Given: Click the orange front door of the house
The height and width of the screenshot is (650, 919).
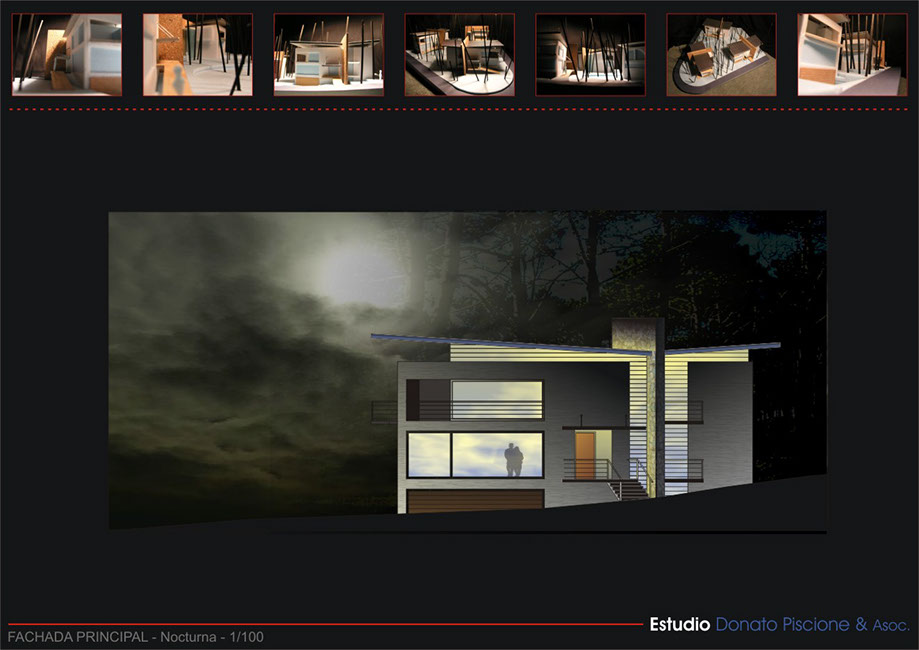Looking at the screenshot, I should click(x=586, y=454).
